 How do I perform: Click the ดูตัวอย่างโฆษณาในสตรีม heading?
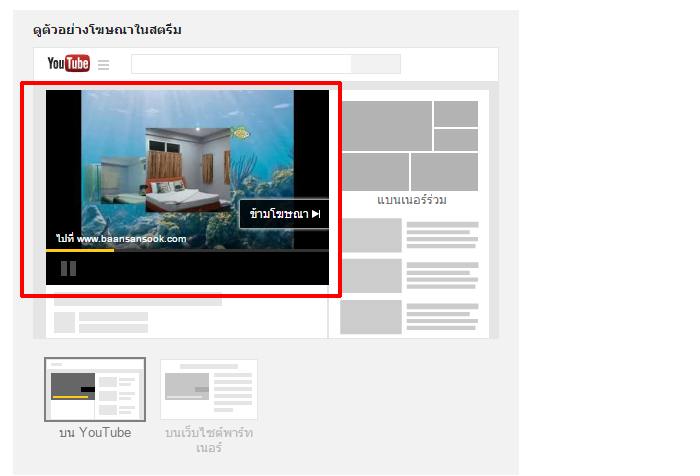[107, 30]
